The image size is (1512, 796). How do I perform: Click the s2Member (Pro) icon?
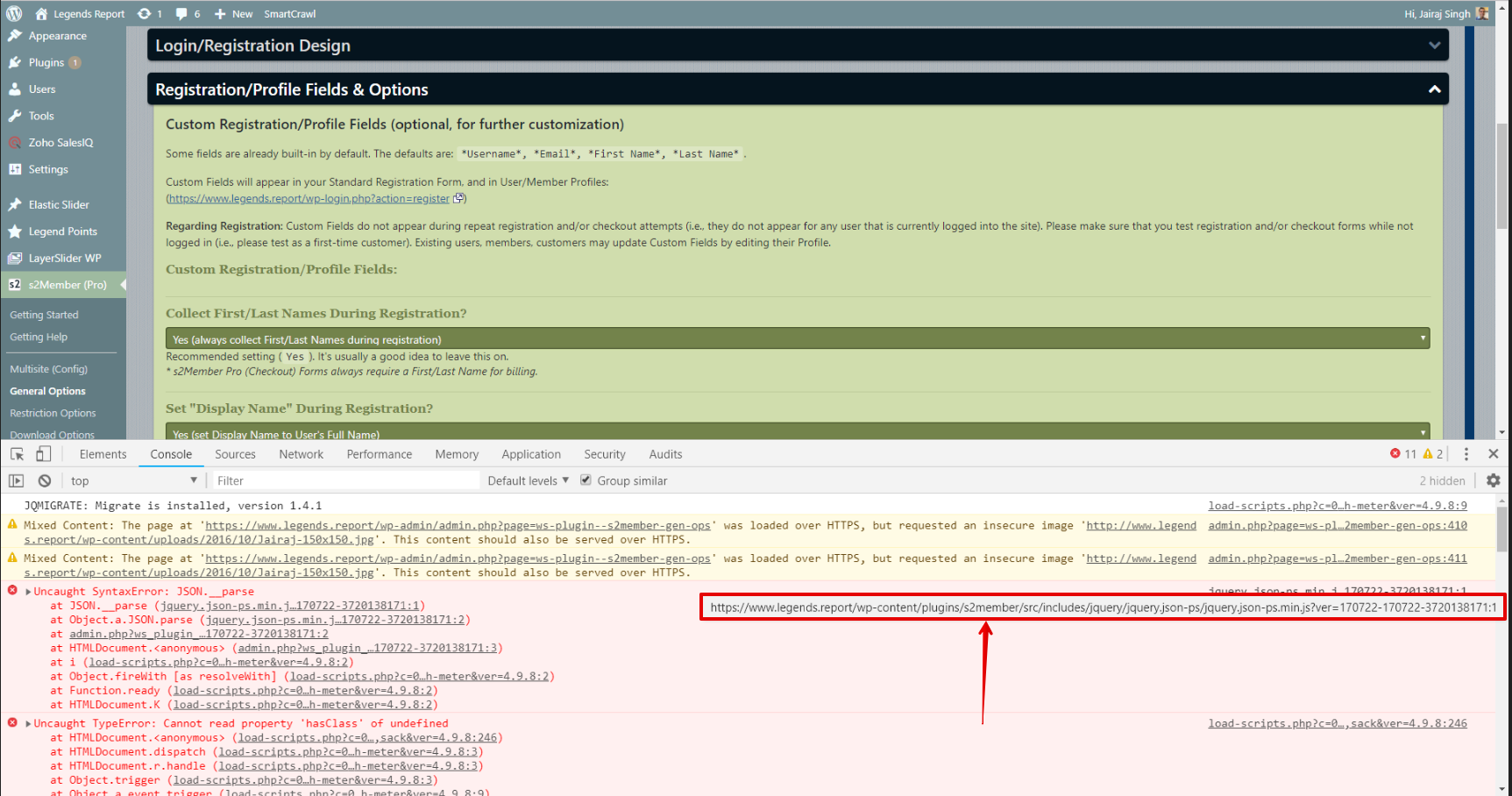[x=15, y=285]
